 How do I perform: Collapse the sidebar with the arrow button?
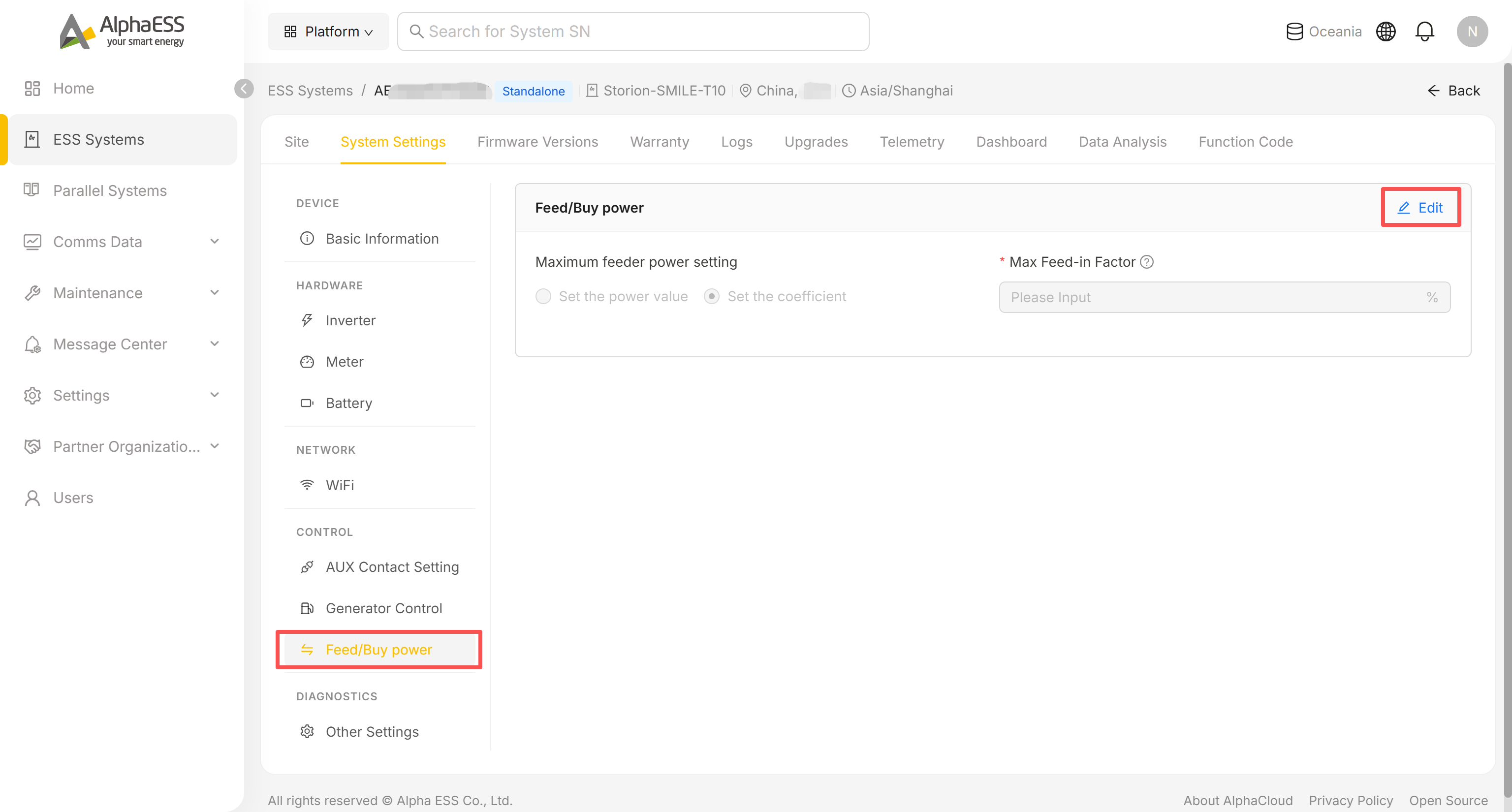point(244,89)
